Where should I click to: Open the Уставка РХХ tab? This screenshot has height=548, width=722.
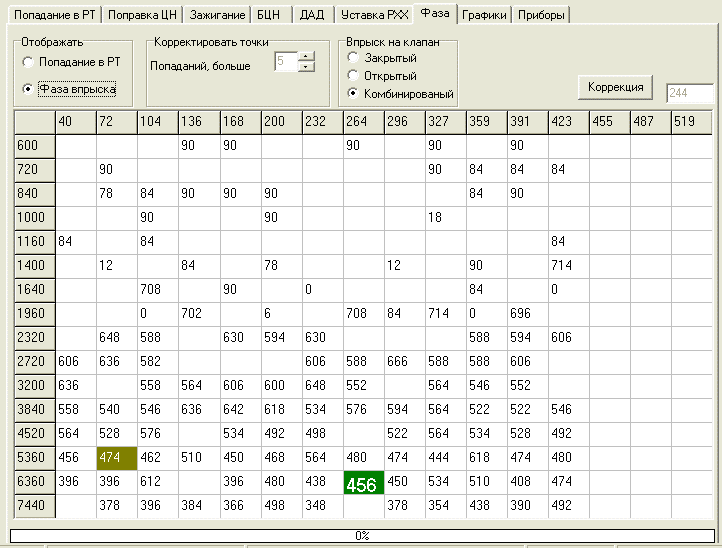coord(374,15)
